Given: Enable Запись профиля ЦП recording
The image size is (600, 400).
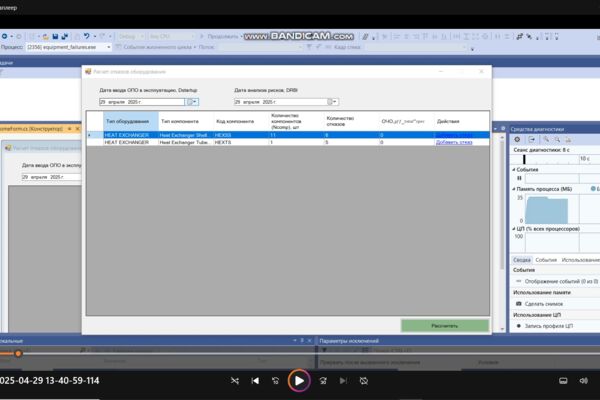Looking at the screenshot, I should (x=549, y=326).
